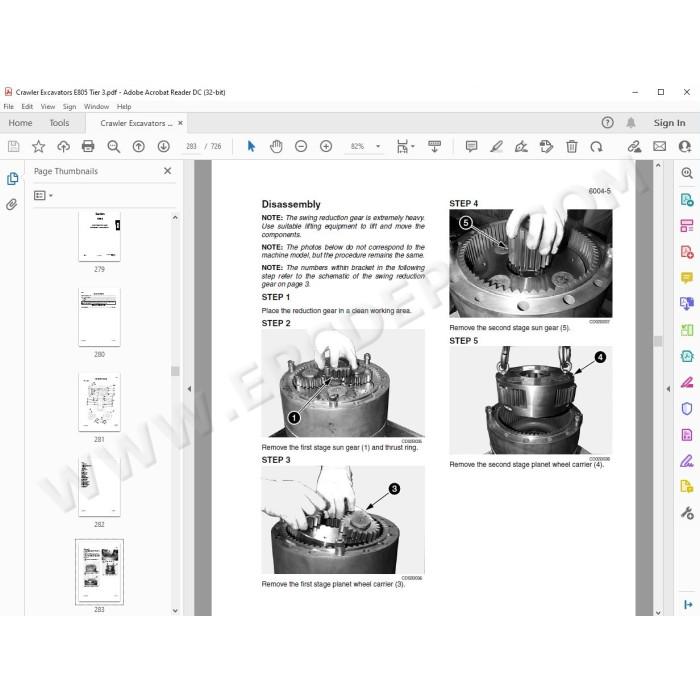Screen dimensions: 700x700
Task: Open the find text magnifier
Action: pyautogui.click(x=113, y=146)
